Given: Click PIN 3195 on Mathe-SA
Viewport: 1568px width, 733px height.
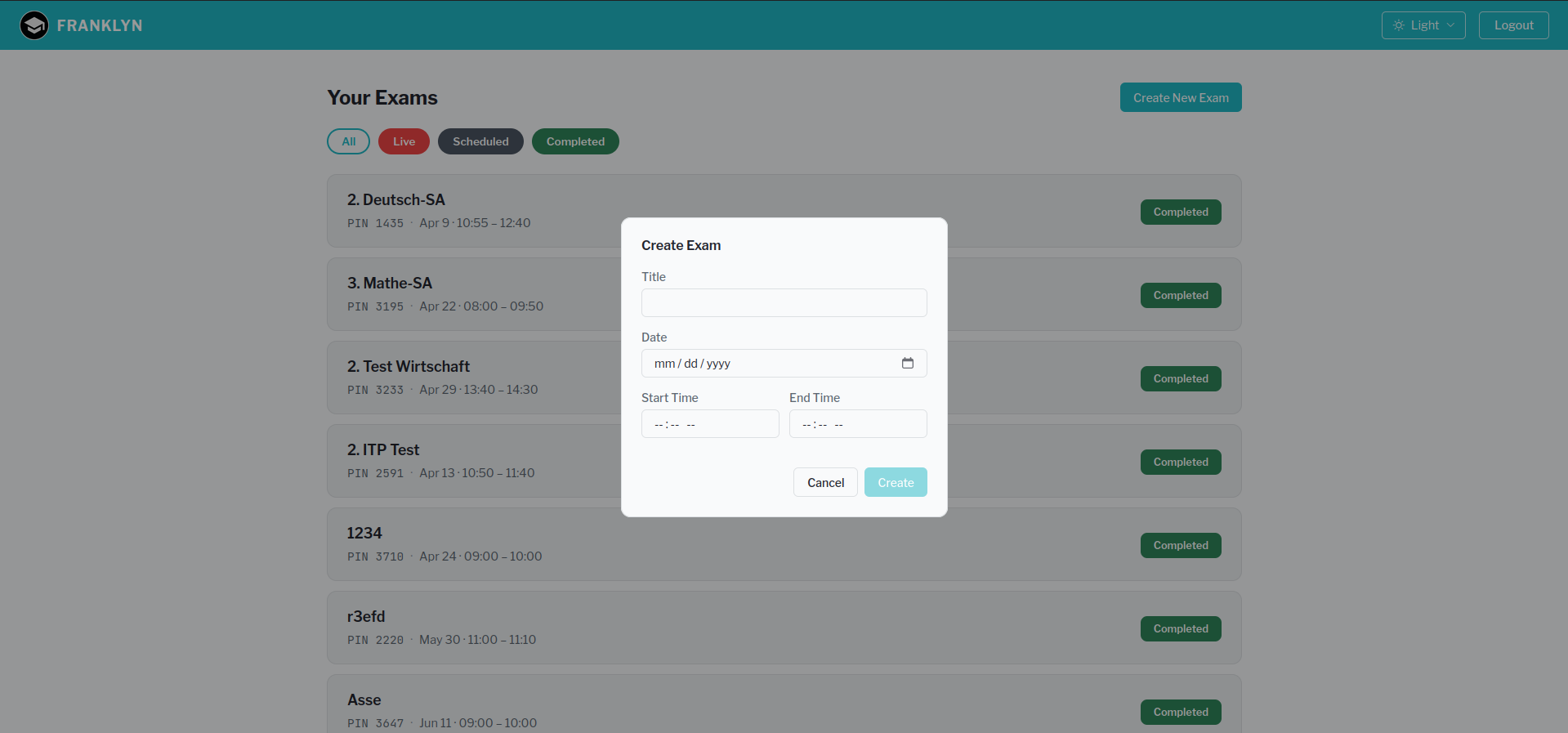Looking at the screenshot, I should [376, 306].
